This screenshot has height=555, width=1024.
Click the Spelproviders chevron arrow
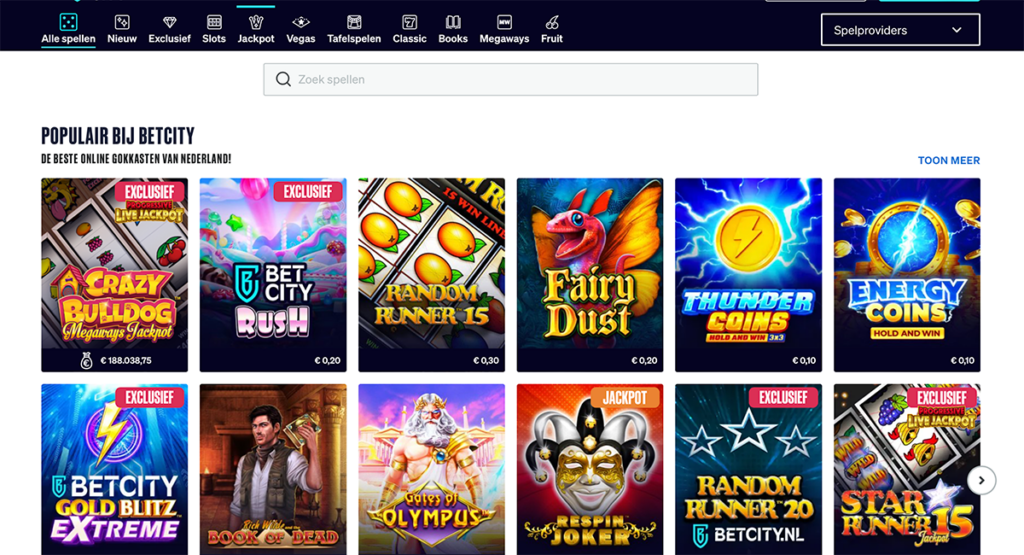pyautogui.click(x=957, y=30)
